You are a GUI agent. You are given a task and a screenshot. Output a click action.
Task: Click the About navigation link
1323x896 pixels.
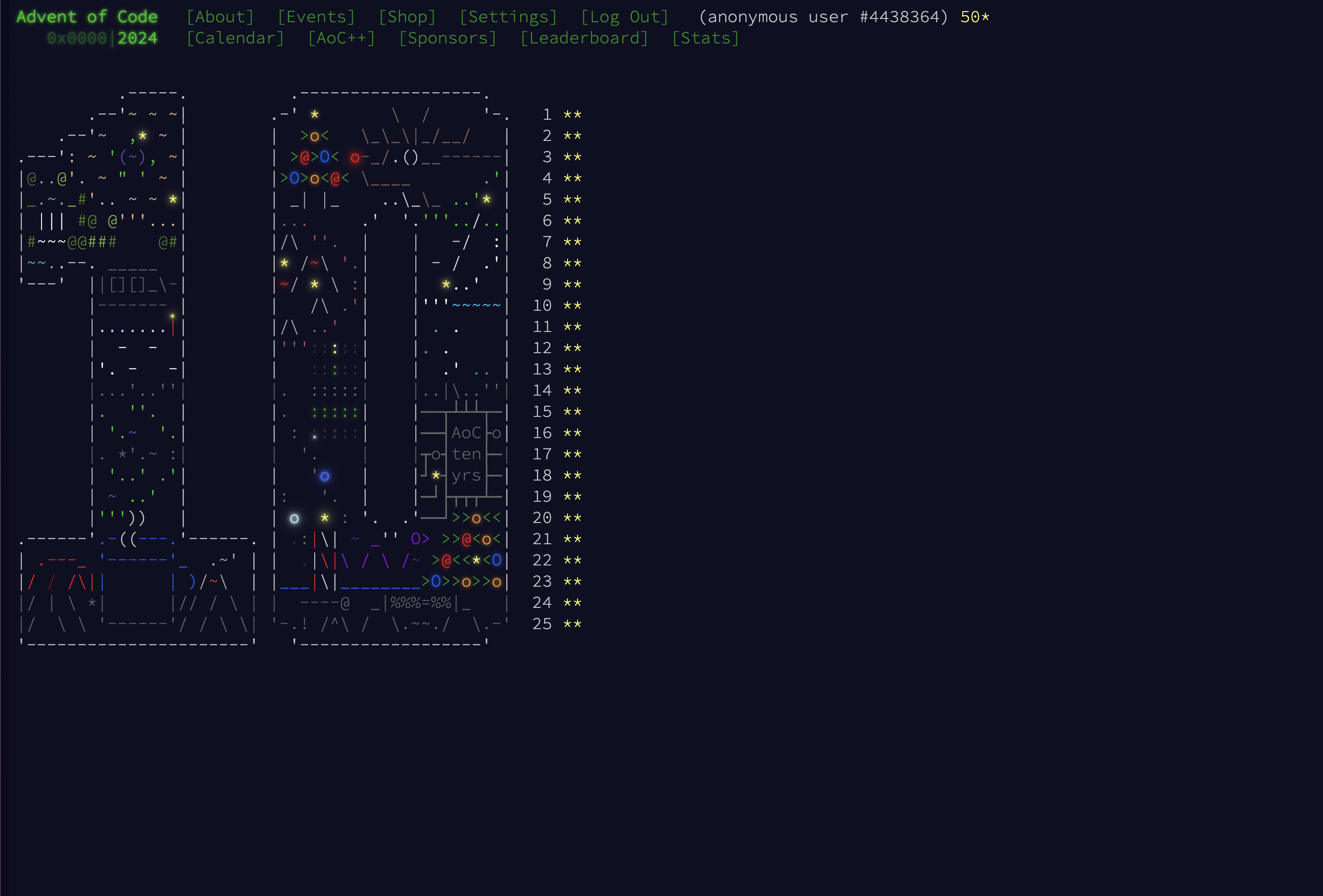tap(221, 17)
